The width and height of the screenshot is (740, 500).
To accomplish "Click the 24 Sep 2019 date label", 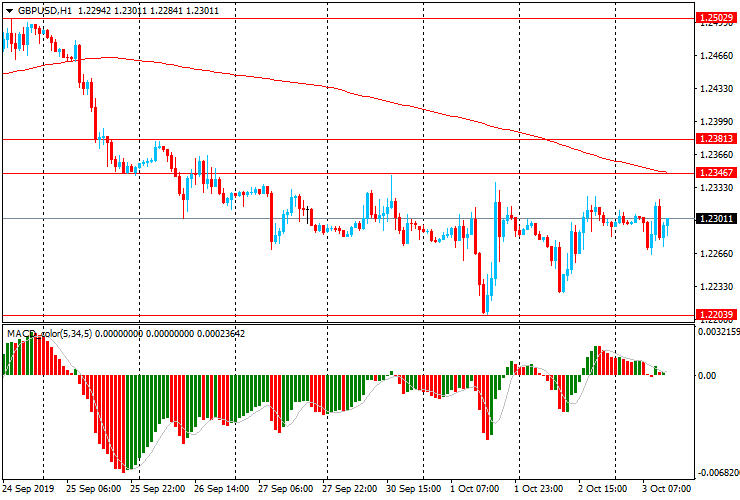I will (x=28, y=489).
